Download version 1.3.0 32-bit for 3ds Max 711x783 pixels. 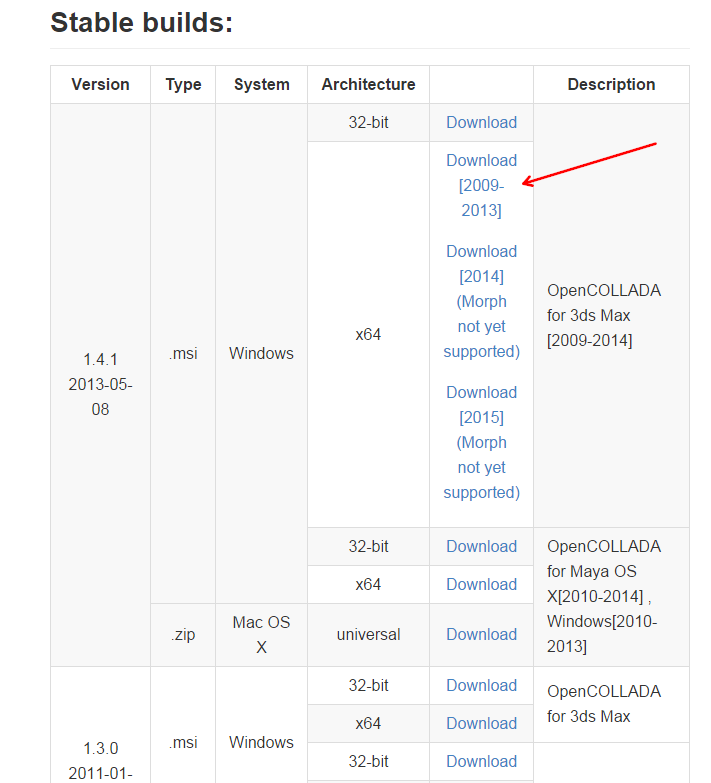click(481, 685)
